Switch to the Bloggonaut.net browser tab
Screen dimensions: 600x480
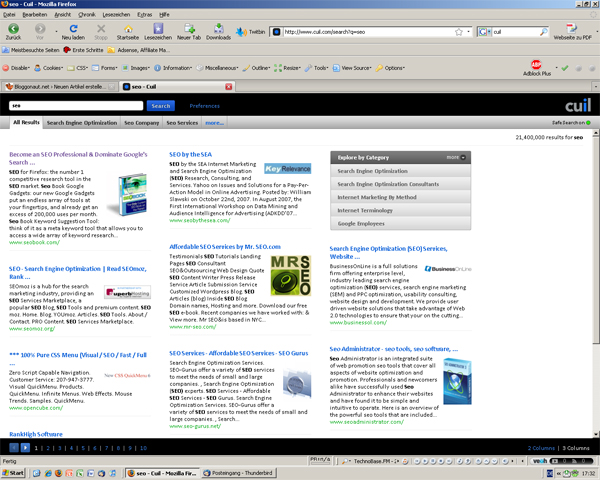(x=60, y=87)
